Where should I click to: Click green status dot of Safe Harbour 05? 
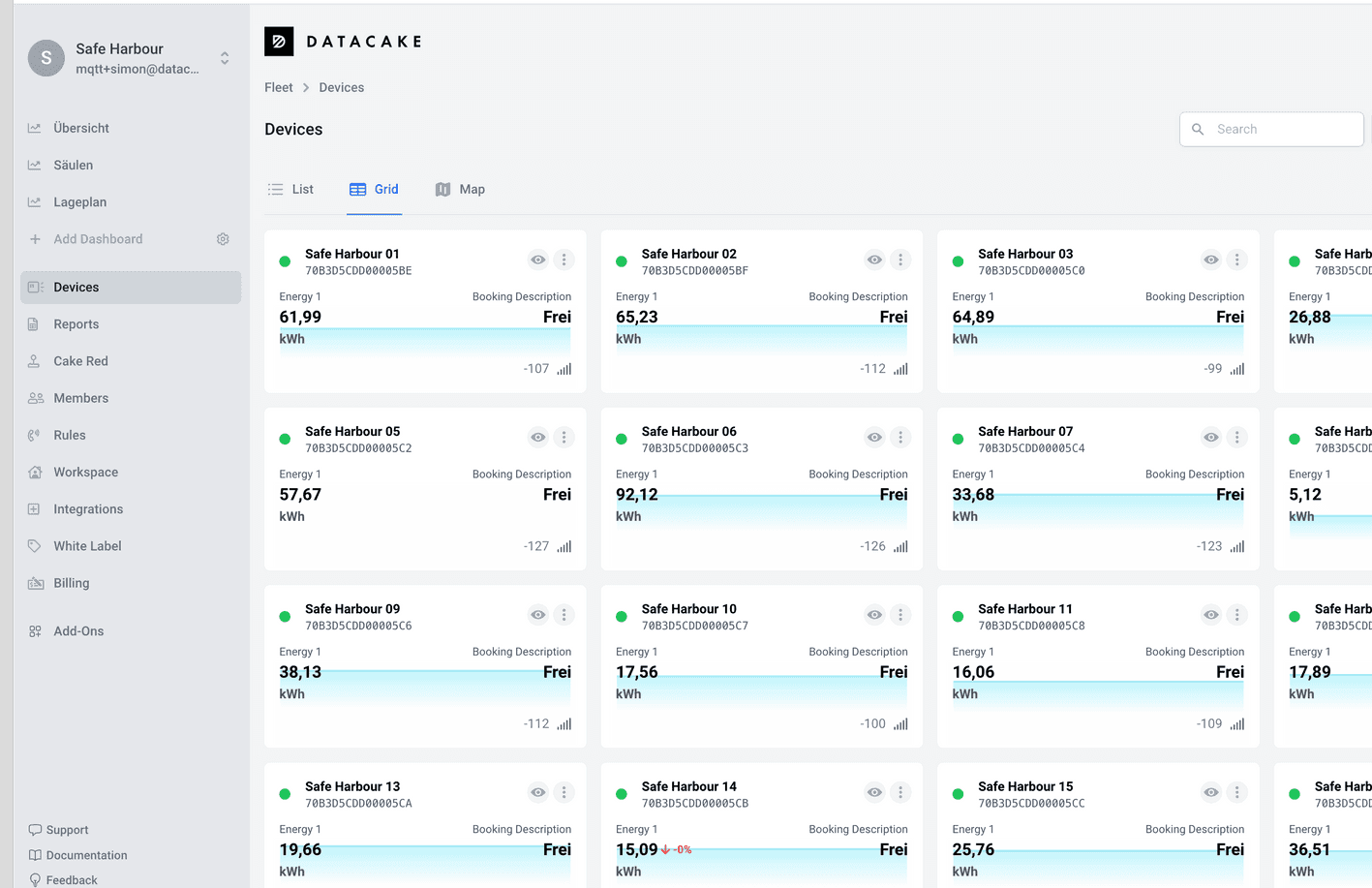[285, 439]
